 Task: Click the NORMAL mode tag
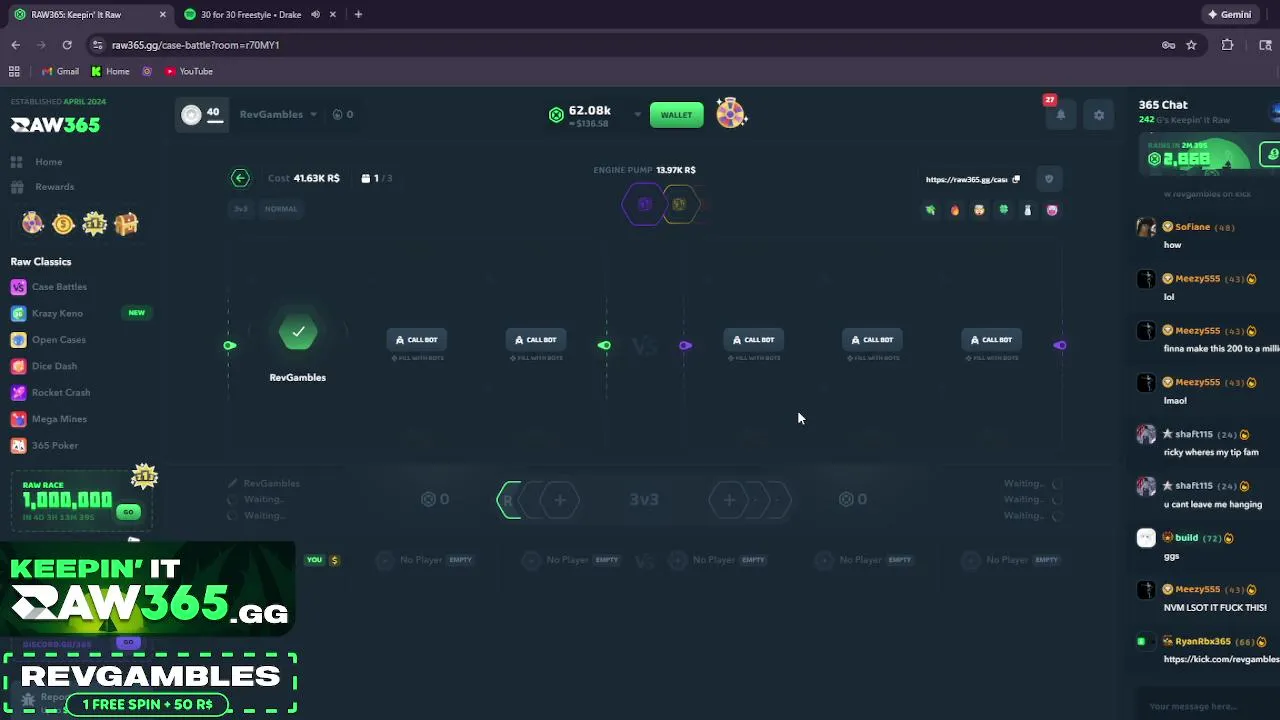click(281, 209)
